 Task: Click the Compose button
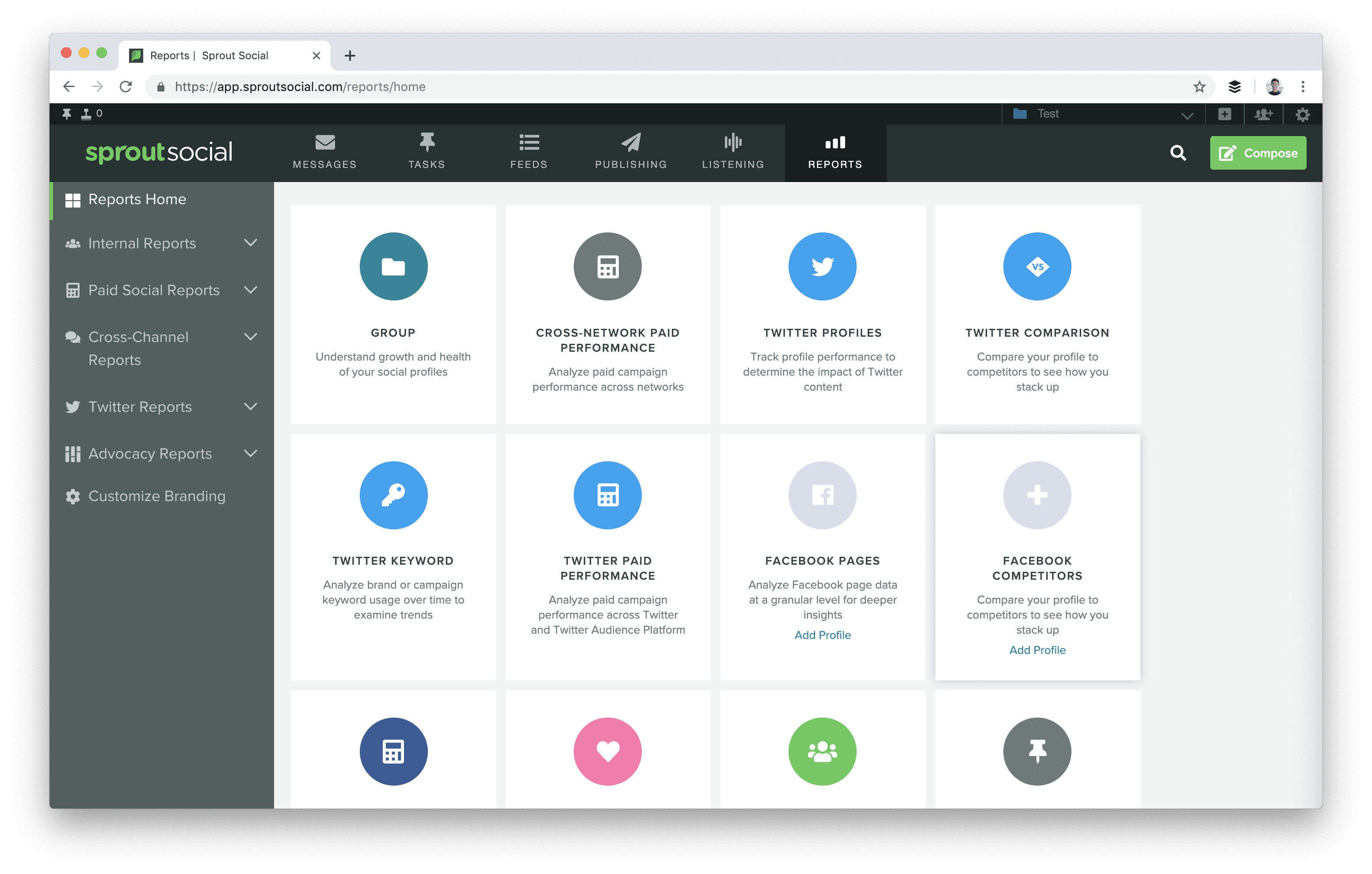point(1258,153)
